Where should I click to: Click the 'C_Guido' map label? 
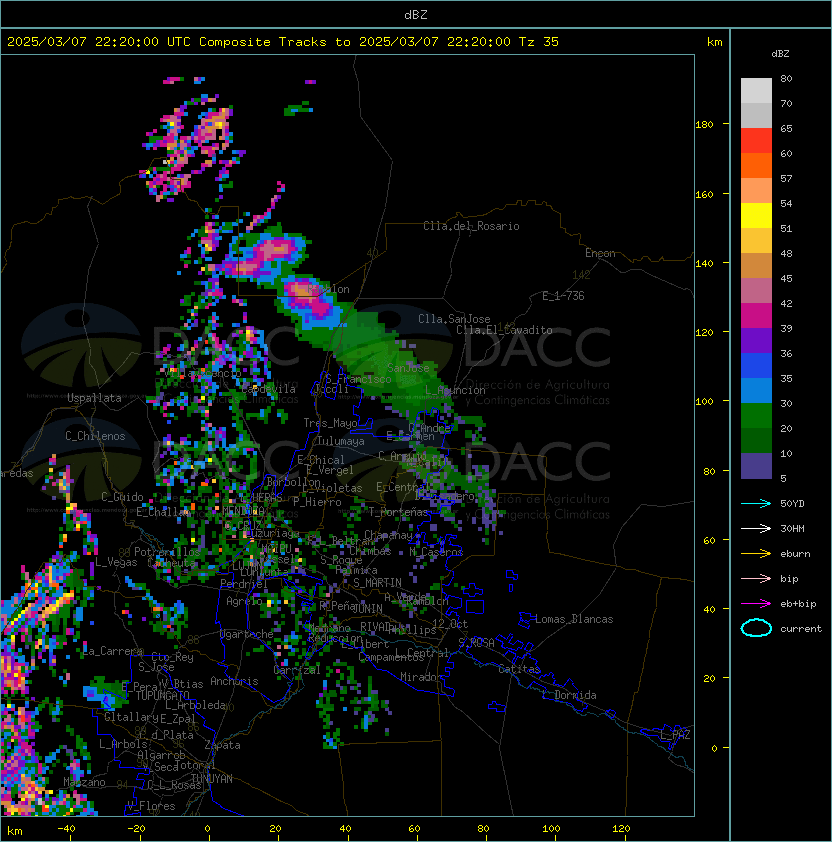(122, 497)
